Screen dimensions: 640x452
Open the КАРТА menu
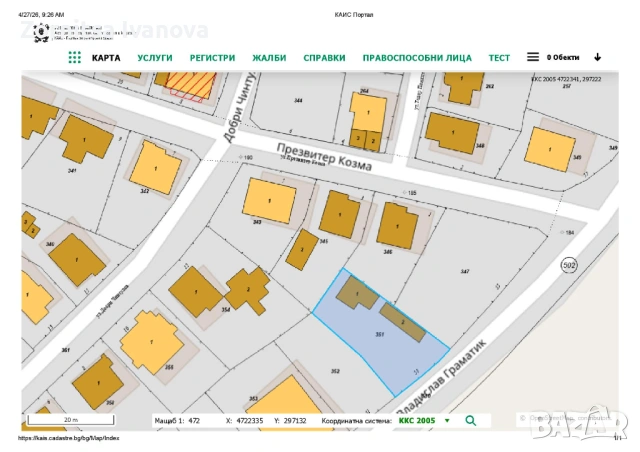106,58
